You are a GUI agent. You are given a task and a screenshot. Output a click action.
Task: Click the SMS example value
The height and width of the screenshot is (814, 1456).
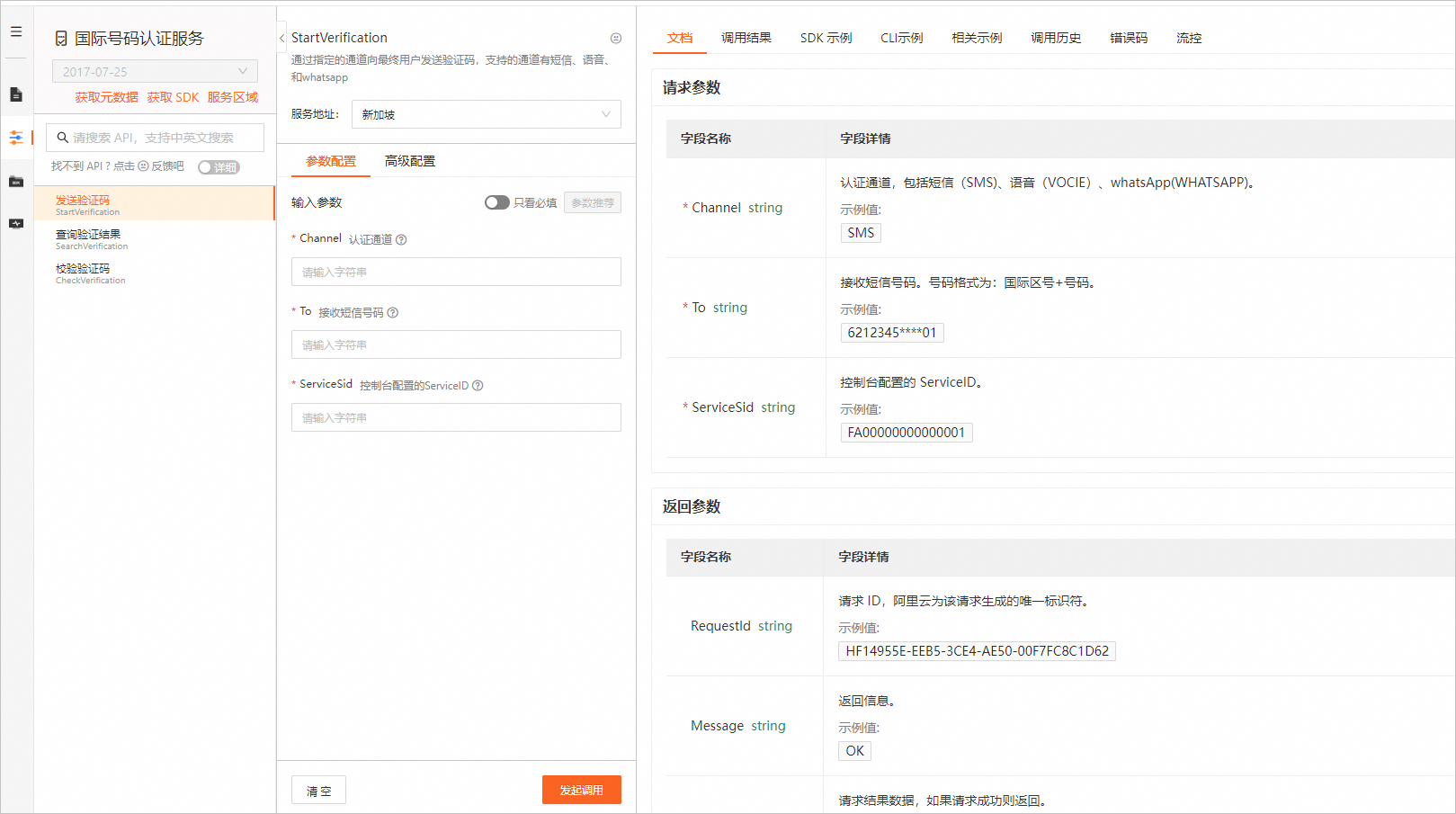pos(861,233)
